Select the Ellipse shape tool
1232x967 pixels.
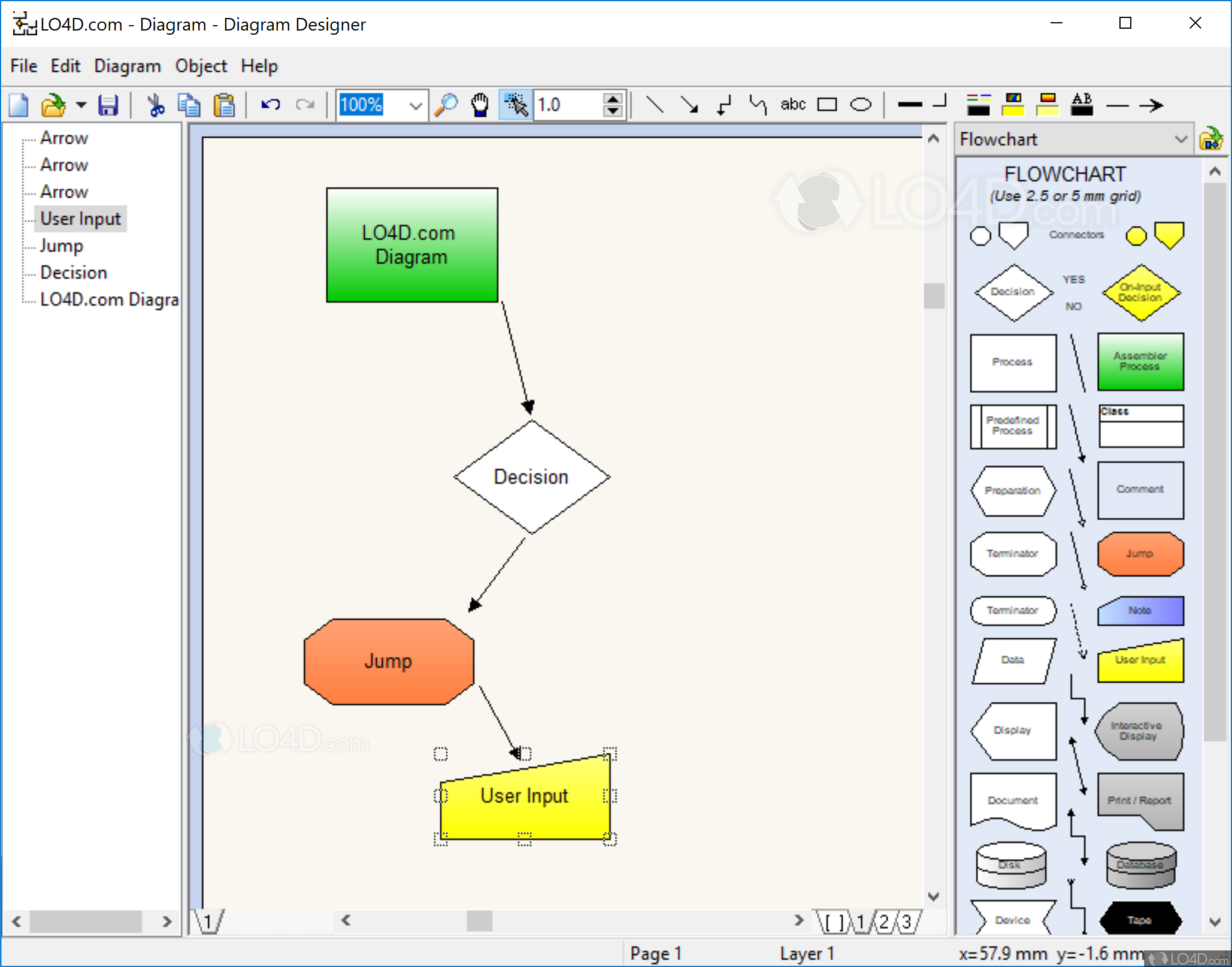click(x=861, y=105)
